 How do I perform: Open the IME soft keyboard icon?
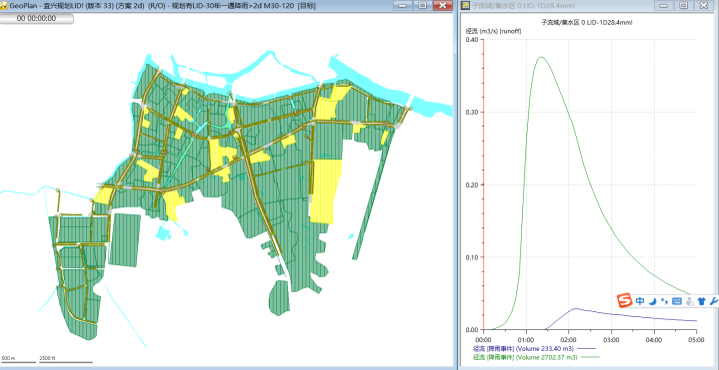click(677, 301)
